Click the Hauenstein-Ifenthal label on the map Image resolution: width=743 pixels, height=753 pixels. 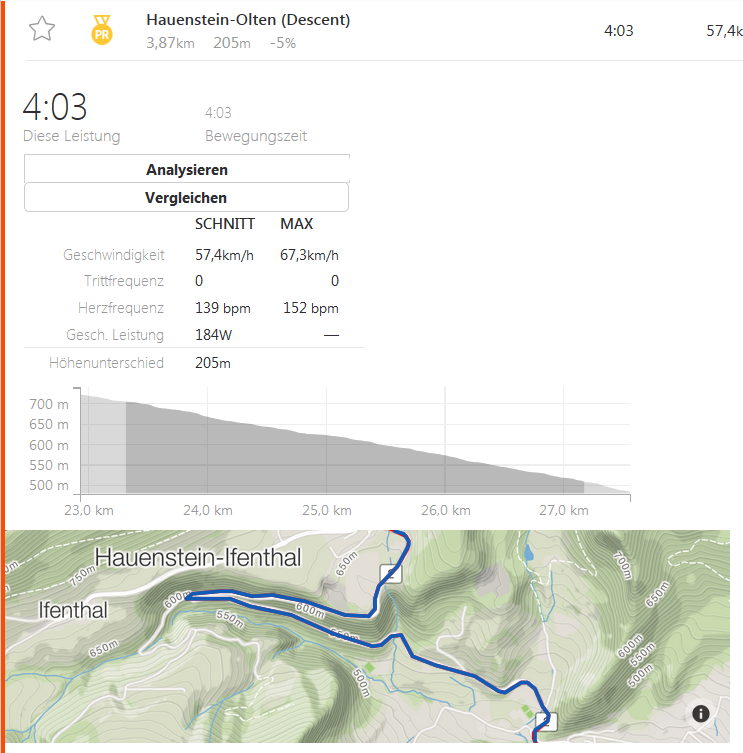[x=197, y=557]
